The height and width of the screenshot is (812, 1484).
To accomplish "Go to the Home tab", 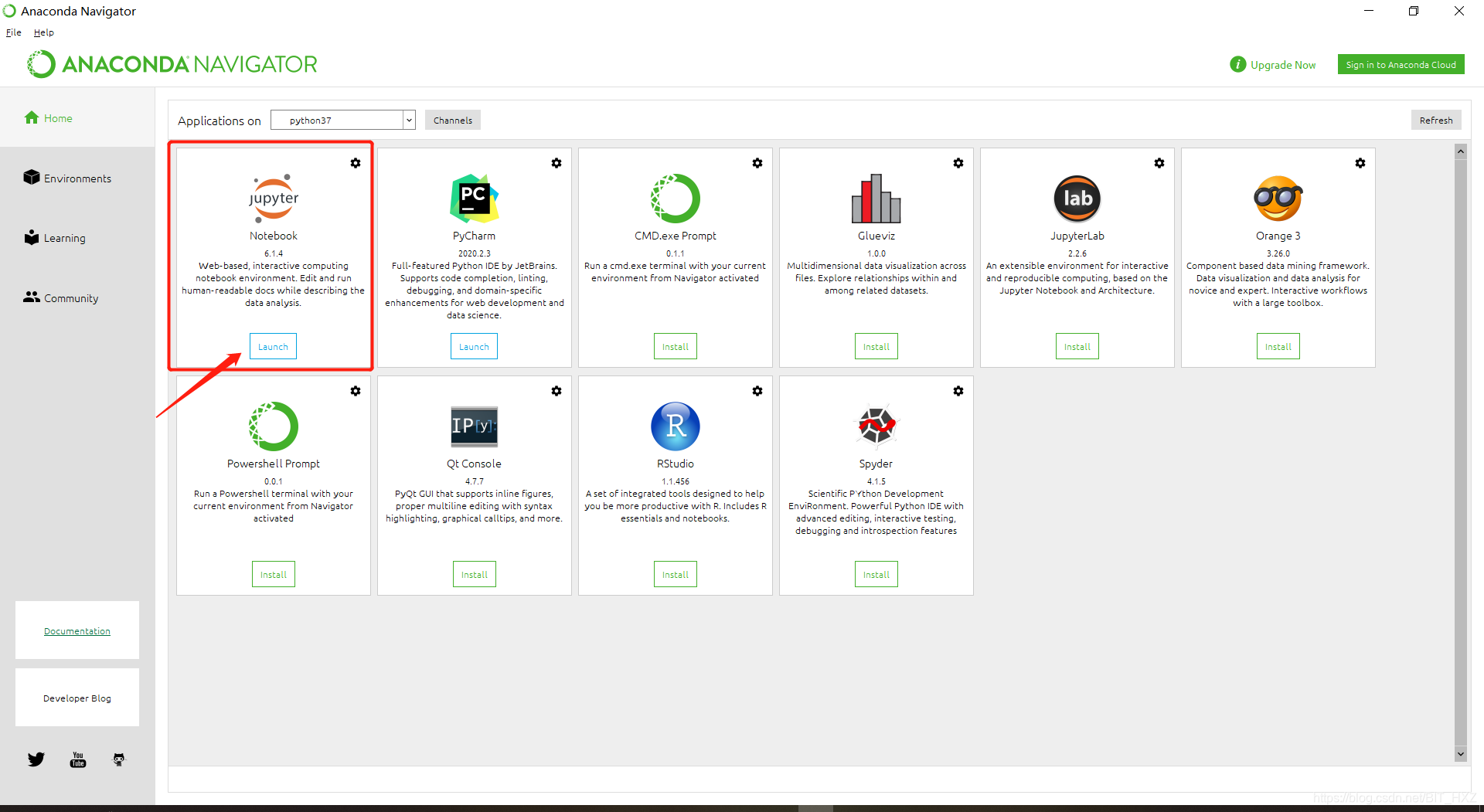I will pos(77,117).
